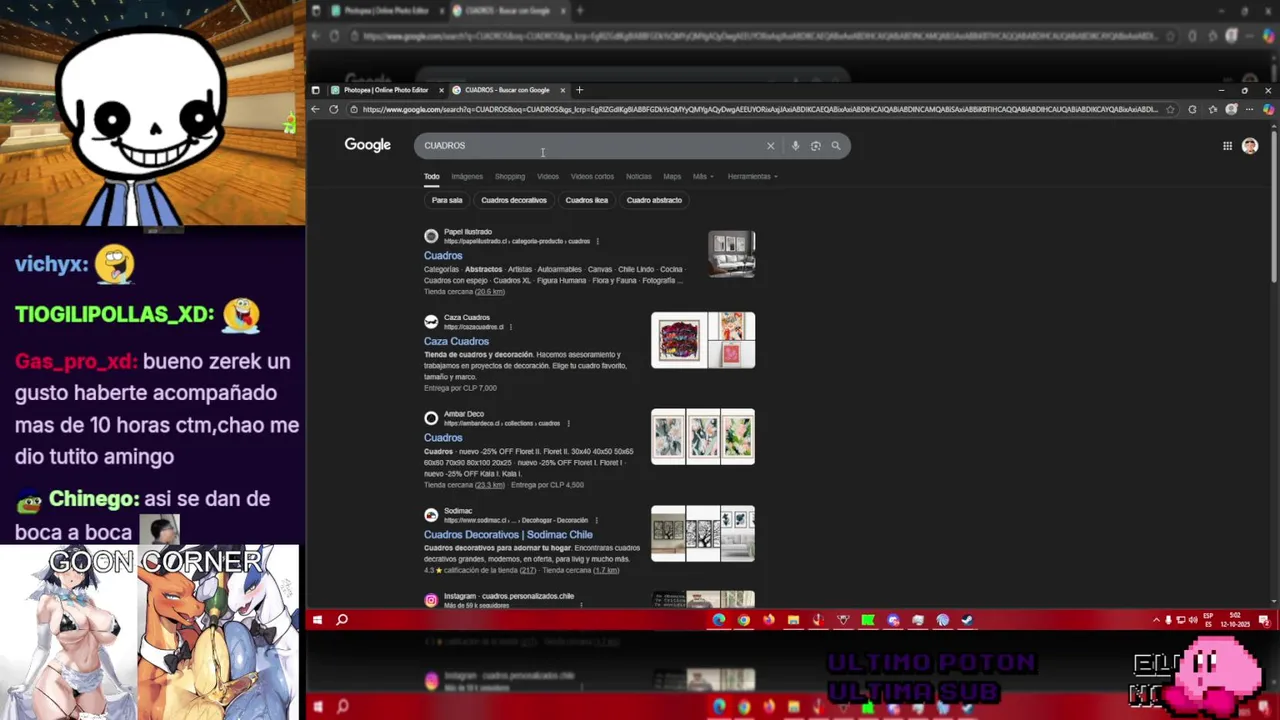Open the Windows Start menu
The width and height of the screenshot is (1280, 720).
[x=317, y=620]
